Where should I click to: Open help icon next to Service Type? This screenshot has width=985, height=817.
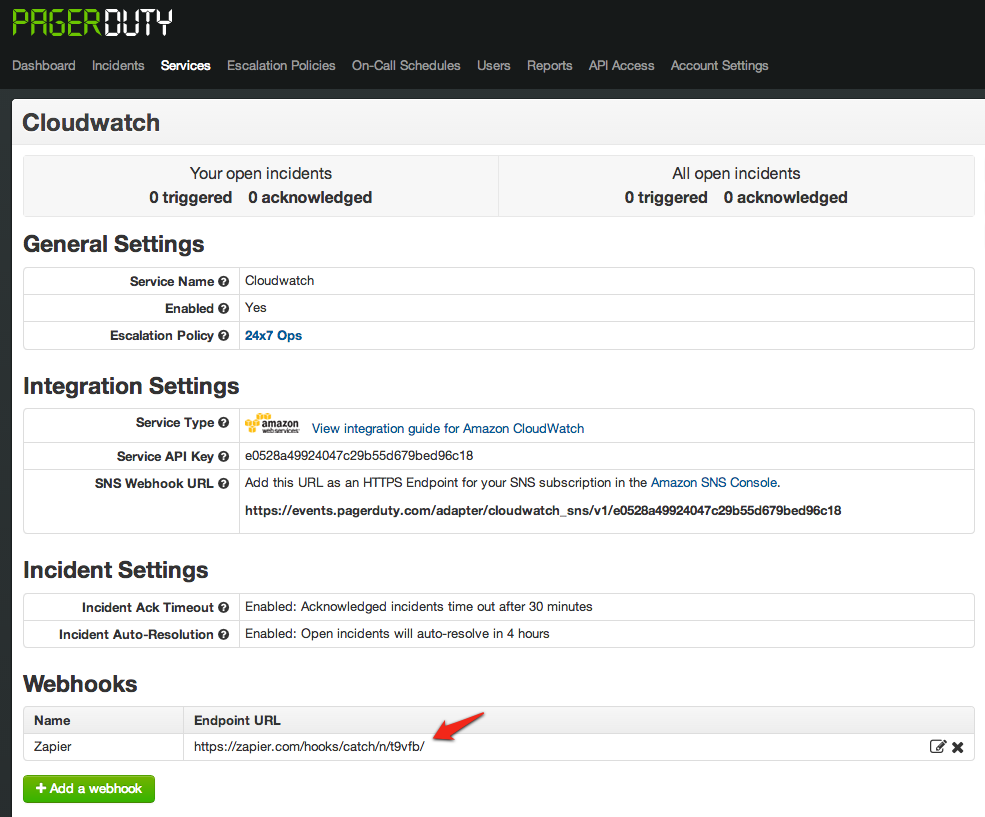pos(224,423)
